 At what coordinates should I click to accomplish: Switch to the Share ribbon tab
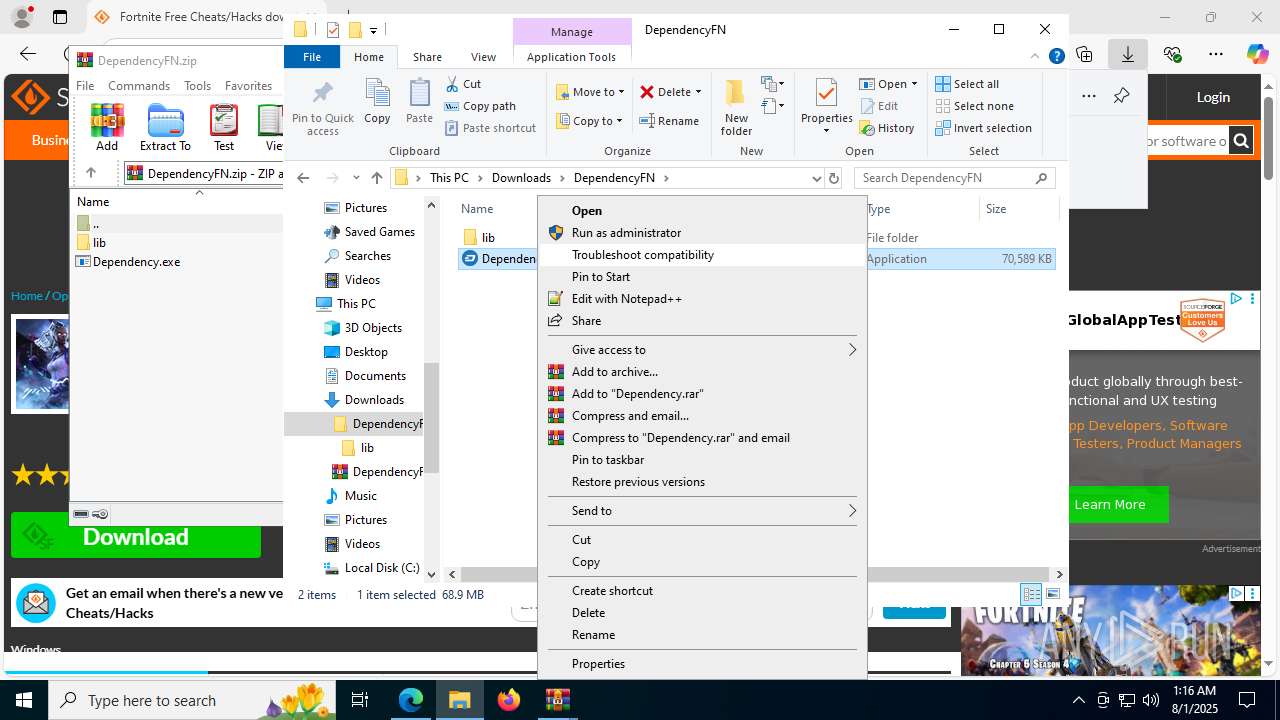[427, 57]
